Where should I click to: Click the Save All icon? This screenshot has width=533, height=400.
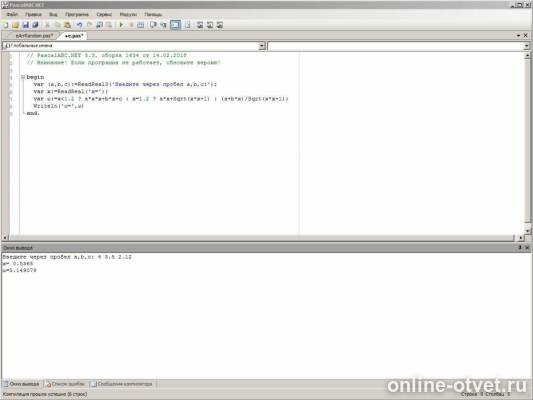pyautogui.click(x=35, y=25)
